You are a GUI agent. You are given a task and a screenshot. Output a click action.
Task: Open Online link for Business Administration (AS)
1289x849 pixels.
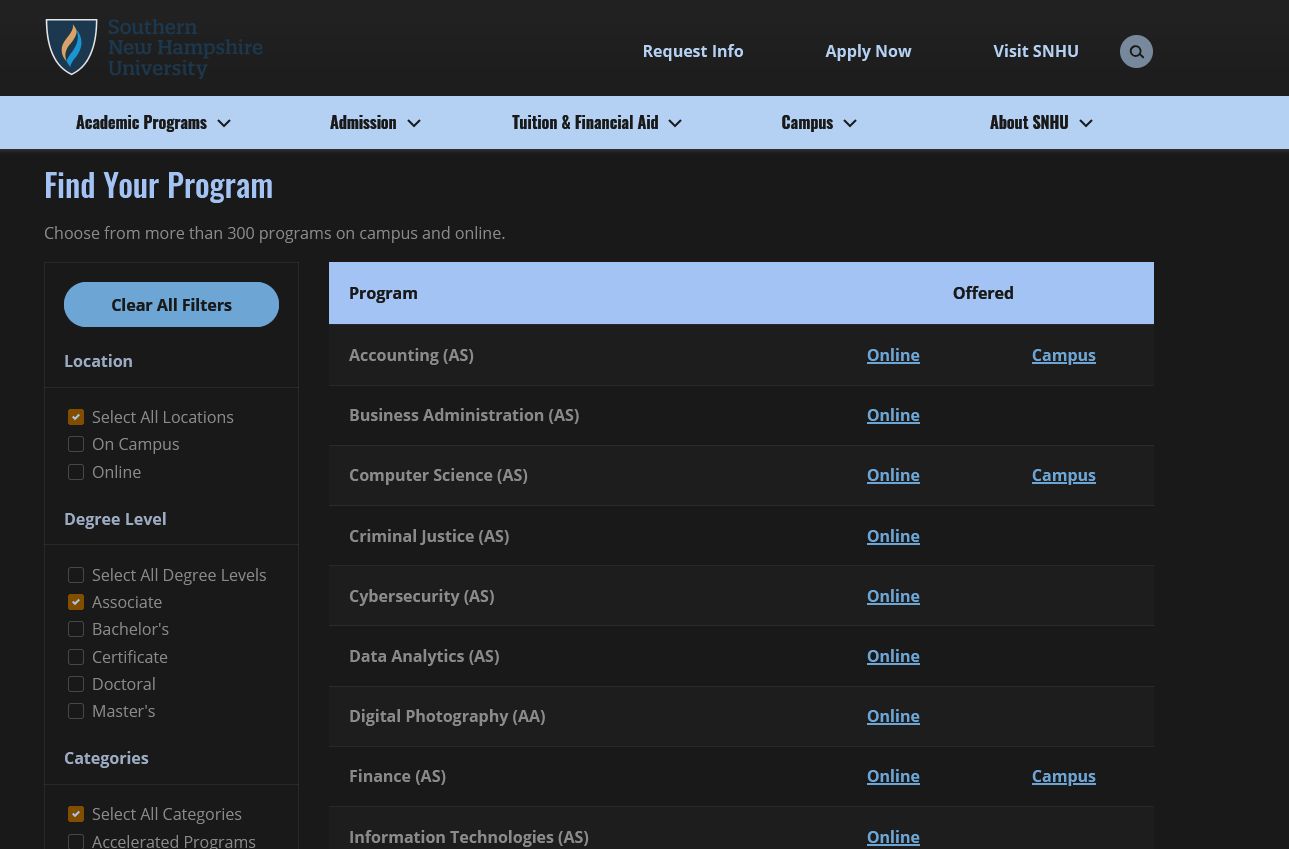[893, 415]
